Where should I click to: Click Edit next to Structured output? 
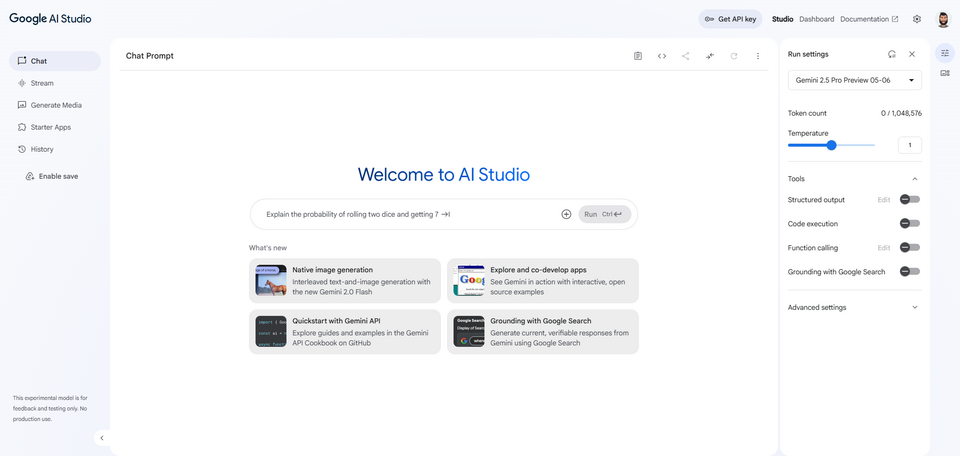[883, 200]
